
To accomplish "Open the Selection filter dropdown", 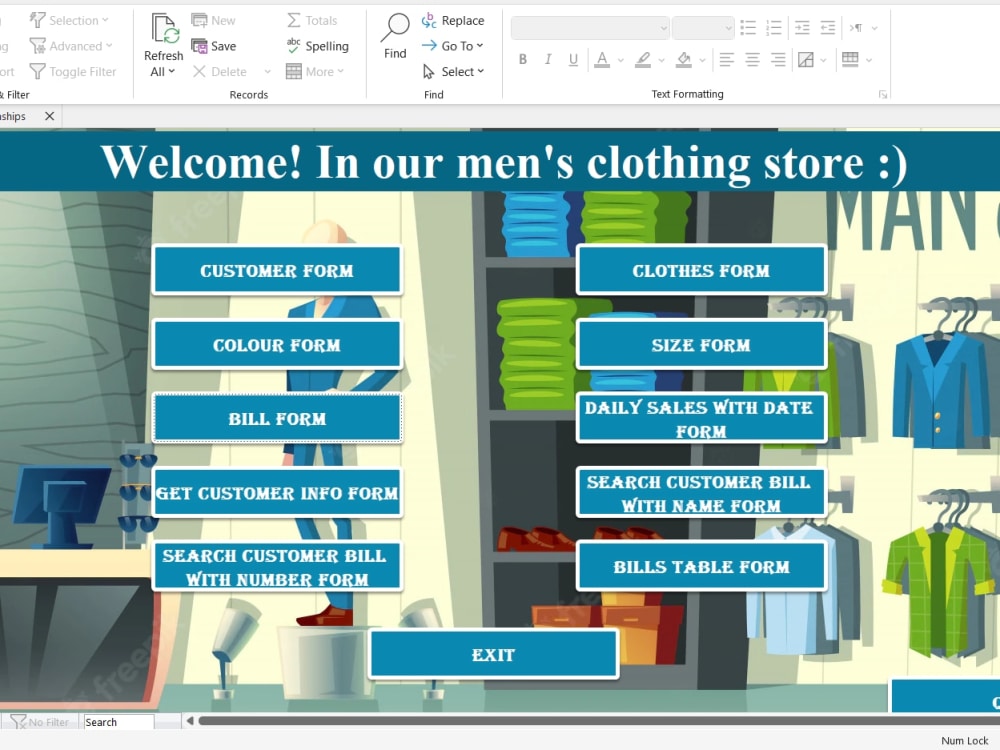I will 69,20.
